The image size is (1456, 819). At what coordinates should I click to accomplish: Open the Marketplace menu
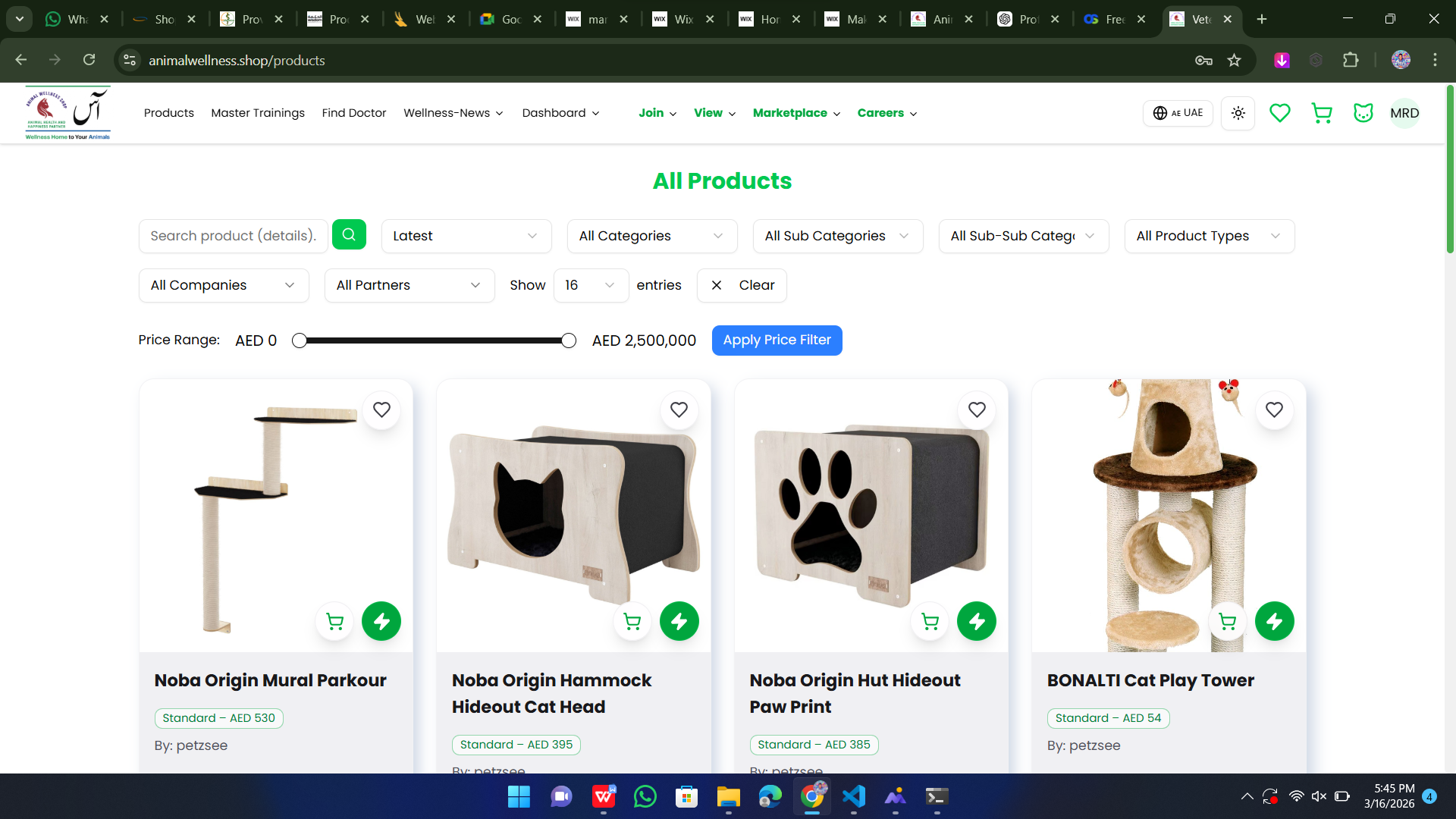coord(796,113)
